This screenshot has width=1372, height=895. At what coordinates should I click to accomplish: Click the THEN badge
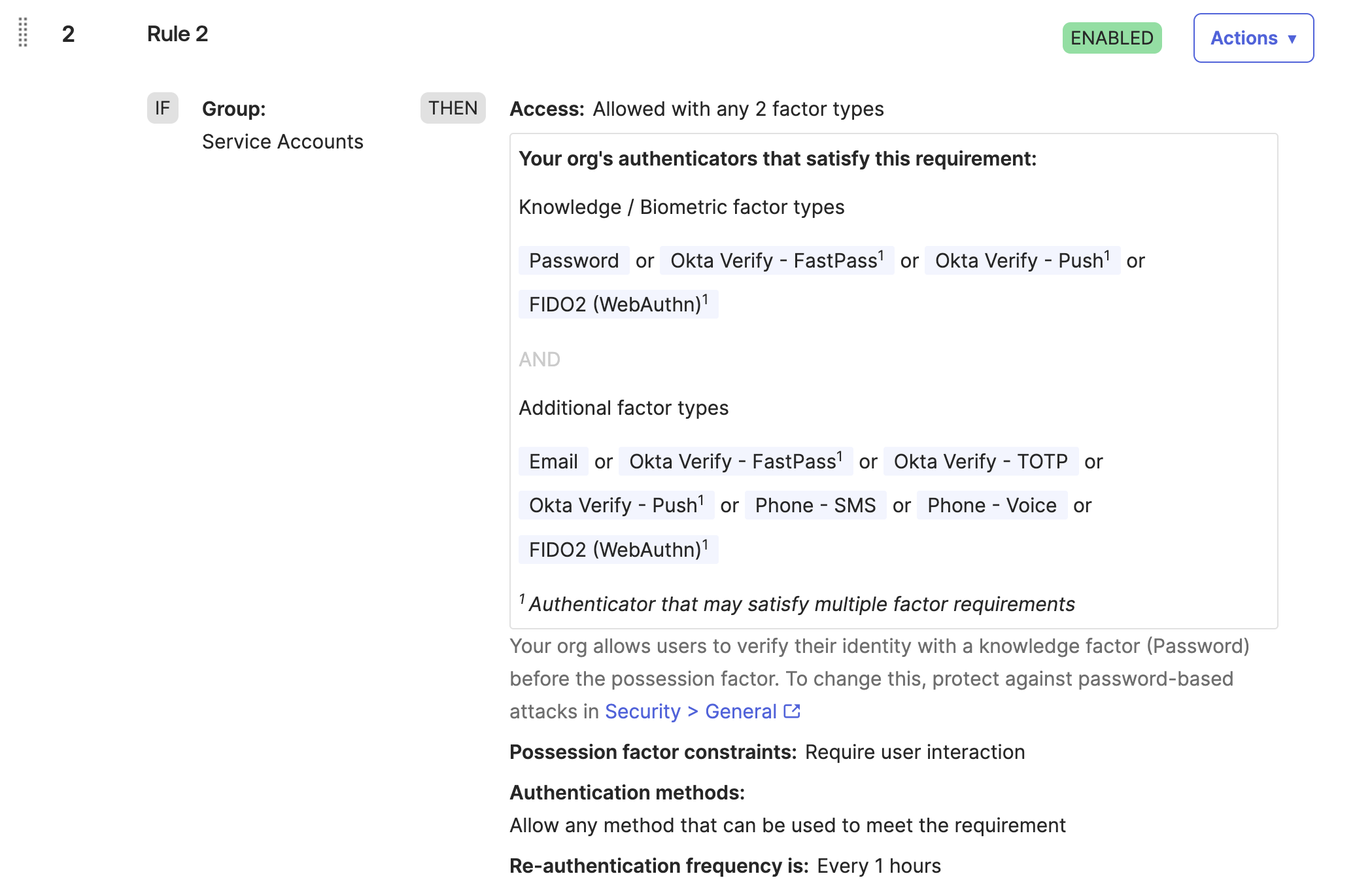453,108
